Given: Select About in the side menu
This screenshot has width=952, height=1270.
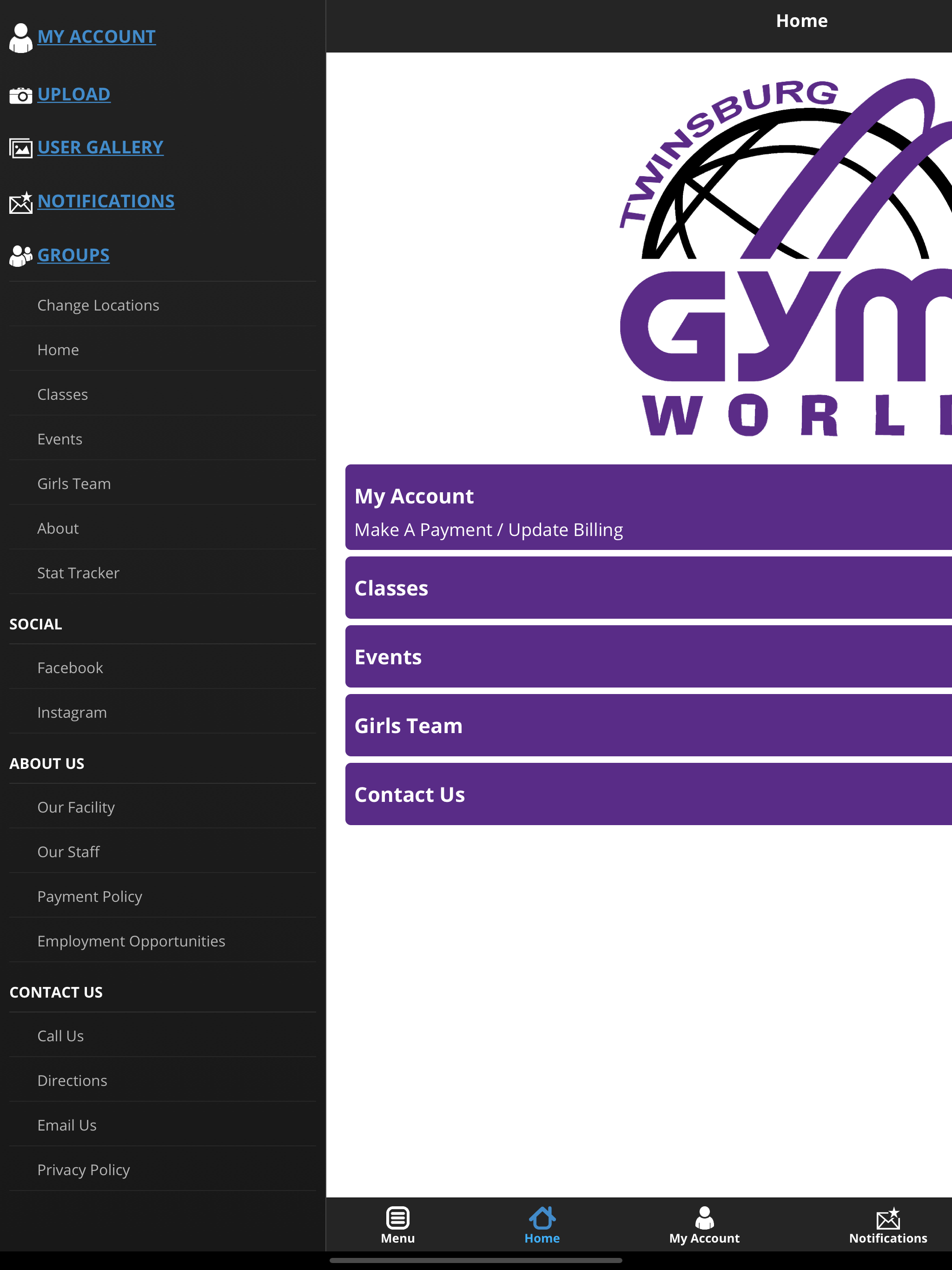Looking at the screenshot, I should 163,528.
